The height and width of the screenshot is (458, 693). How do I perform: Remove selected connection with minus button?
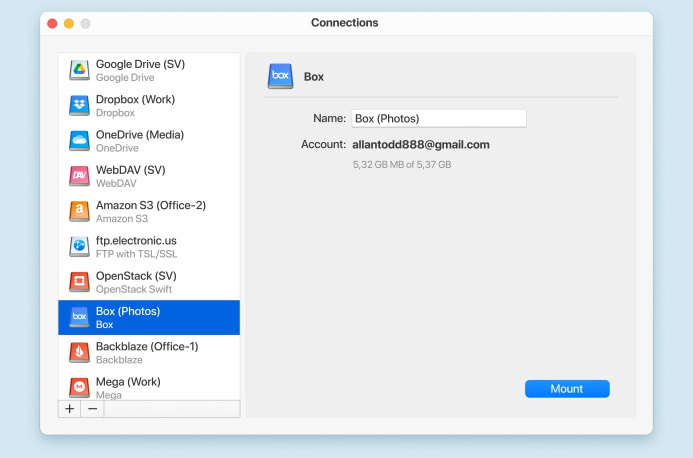[92, 409]
